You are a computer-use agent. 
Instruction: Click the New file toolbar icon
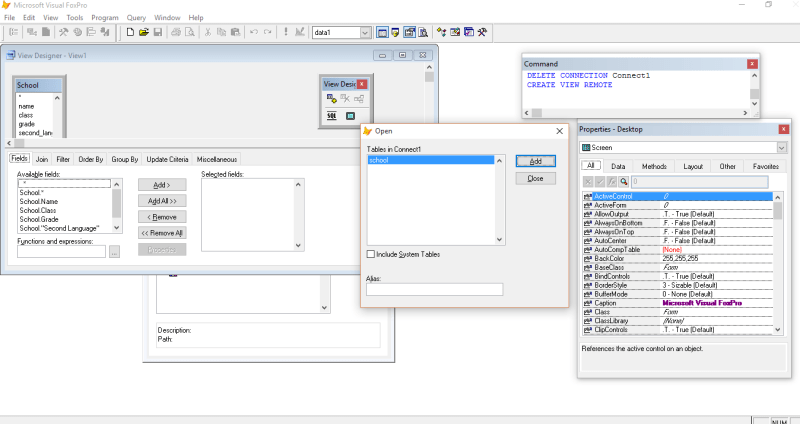[x=130, y=32]
